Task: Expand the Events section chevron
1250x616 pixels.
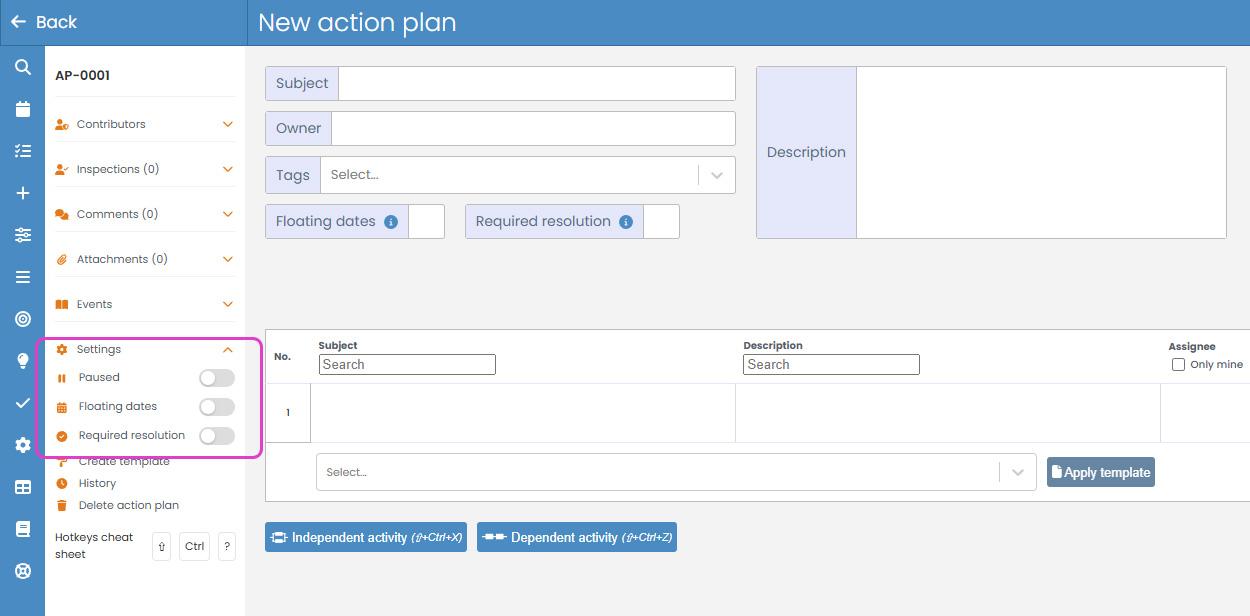Action: pyautogui.click(x=228, y=304)
